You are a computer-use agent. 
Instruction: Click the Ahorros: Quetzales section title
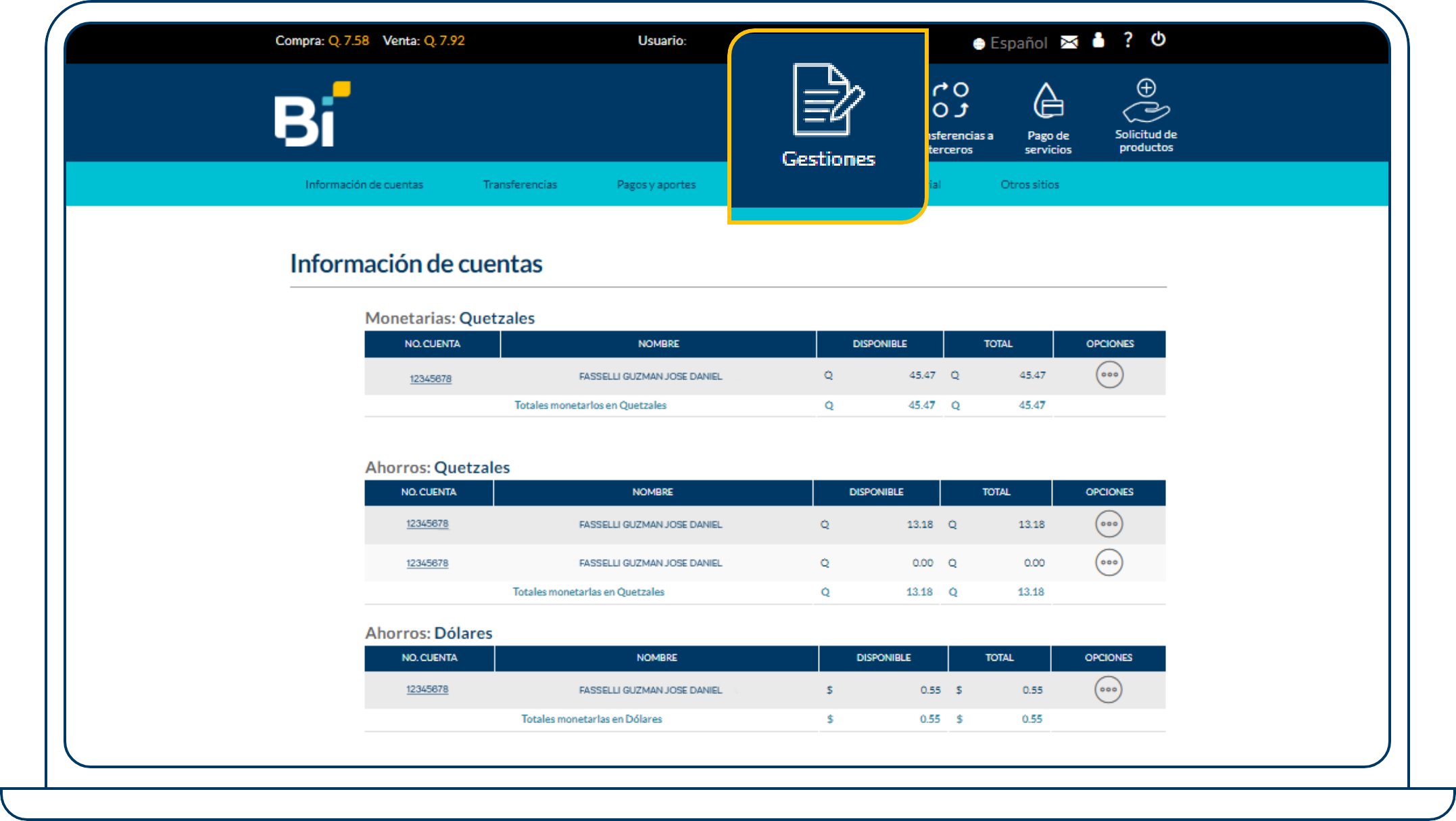437,467
